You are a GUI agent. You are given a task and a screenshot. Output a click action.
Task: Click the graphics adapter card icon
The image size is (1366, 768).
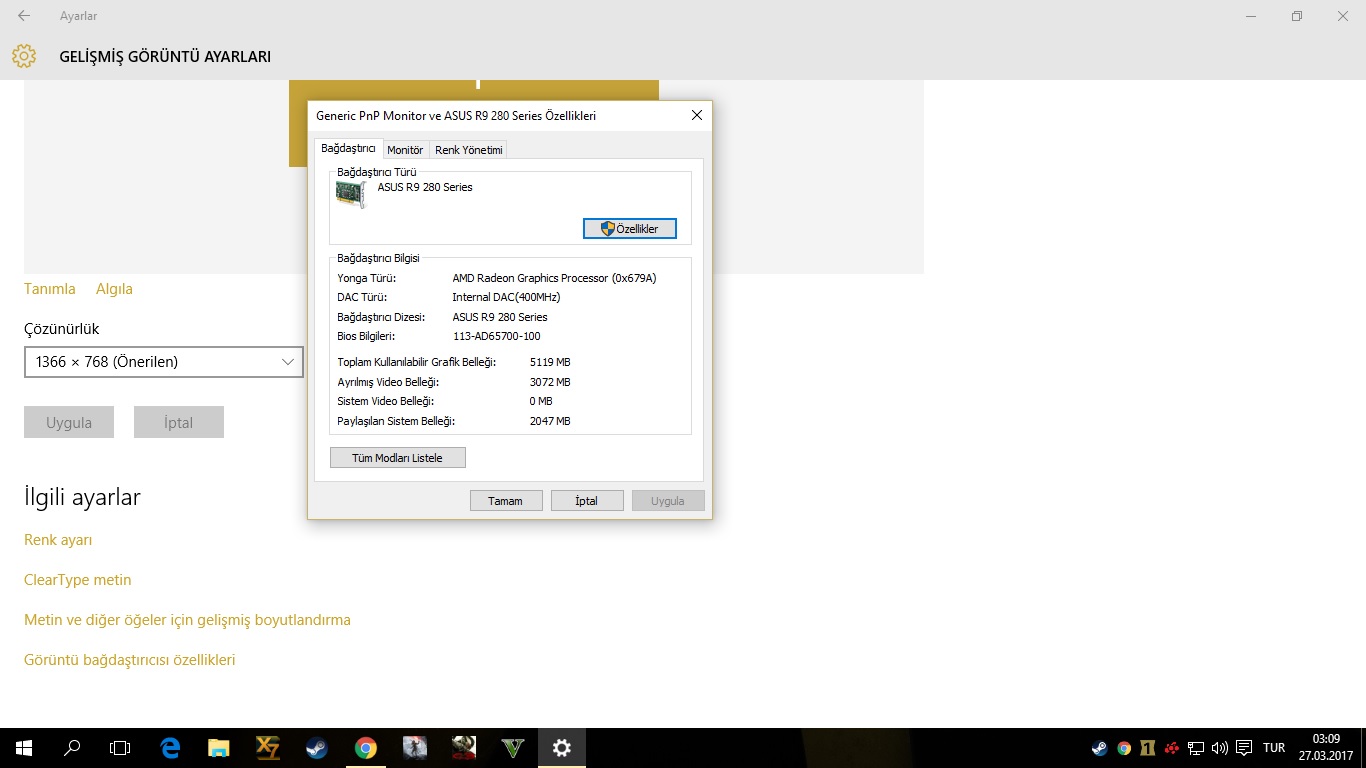(x=351, y=194)
